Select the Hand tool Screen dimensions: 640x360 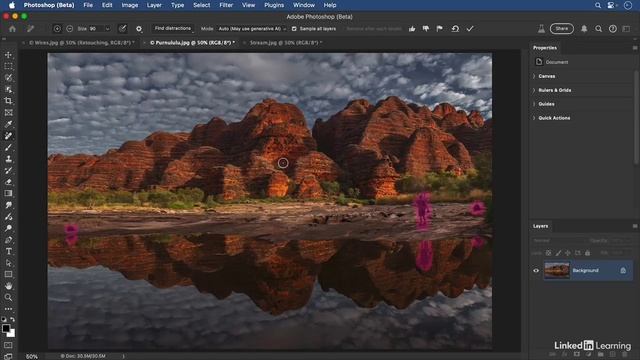[x=8, y=286]
